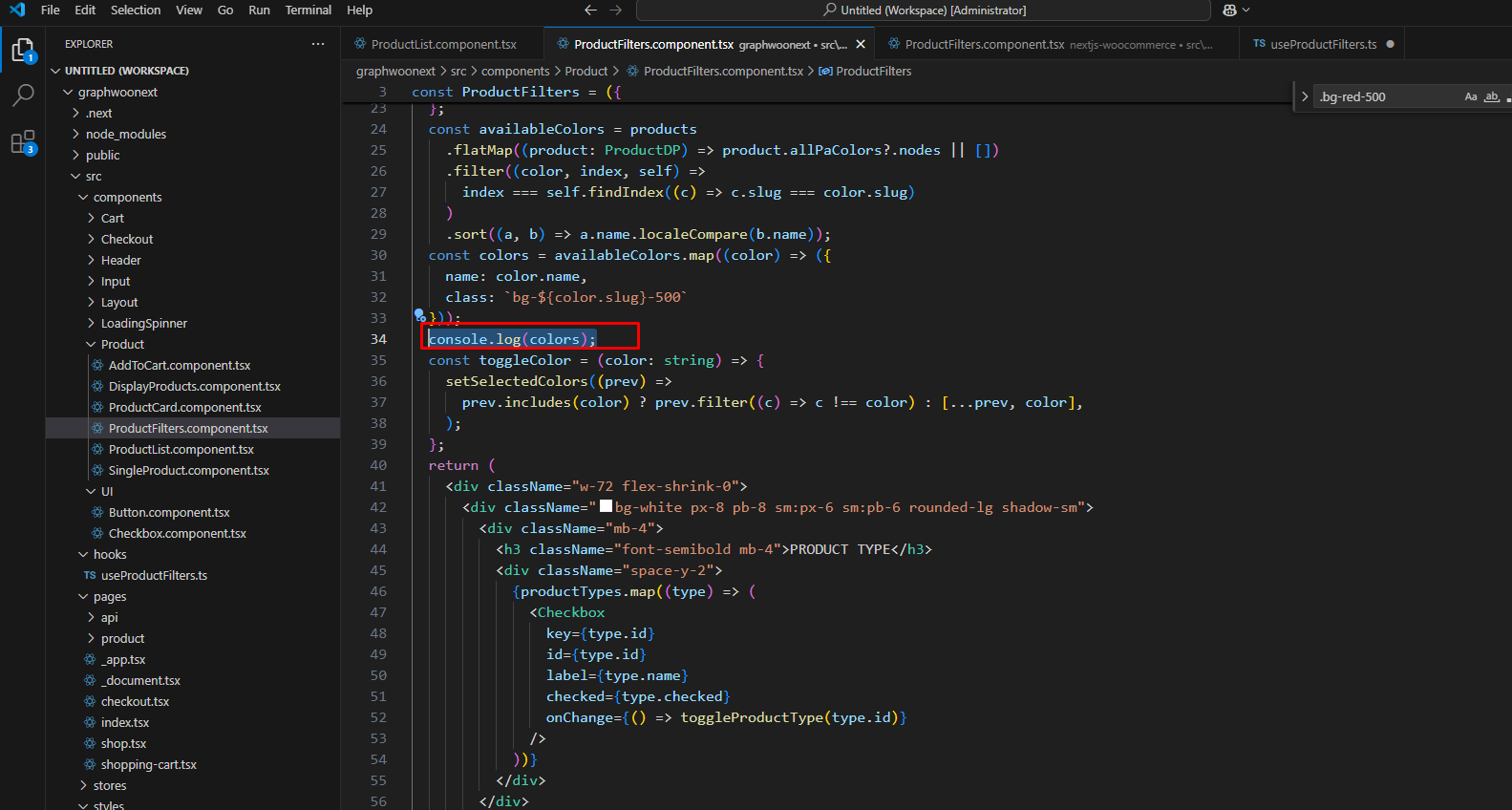Switch to the useProductFilters.ts tab
The width and height of the screenshot is (1512, 810).
[1323, 44]
